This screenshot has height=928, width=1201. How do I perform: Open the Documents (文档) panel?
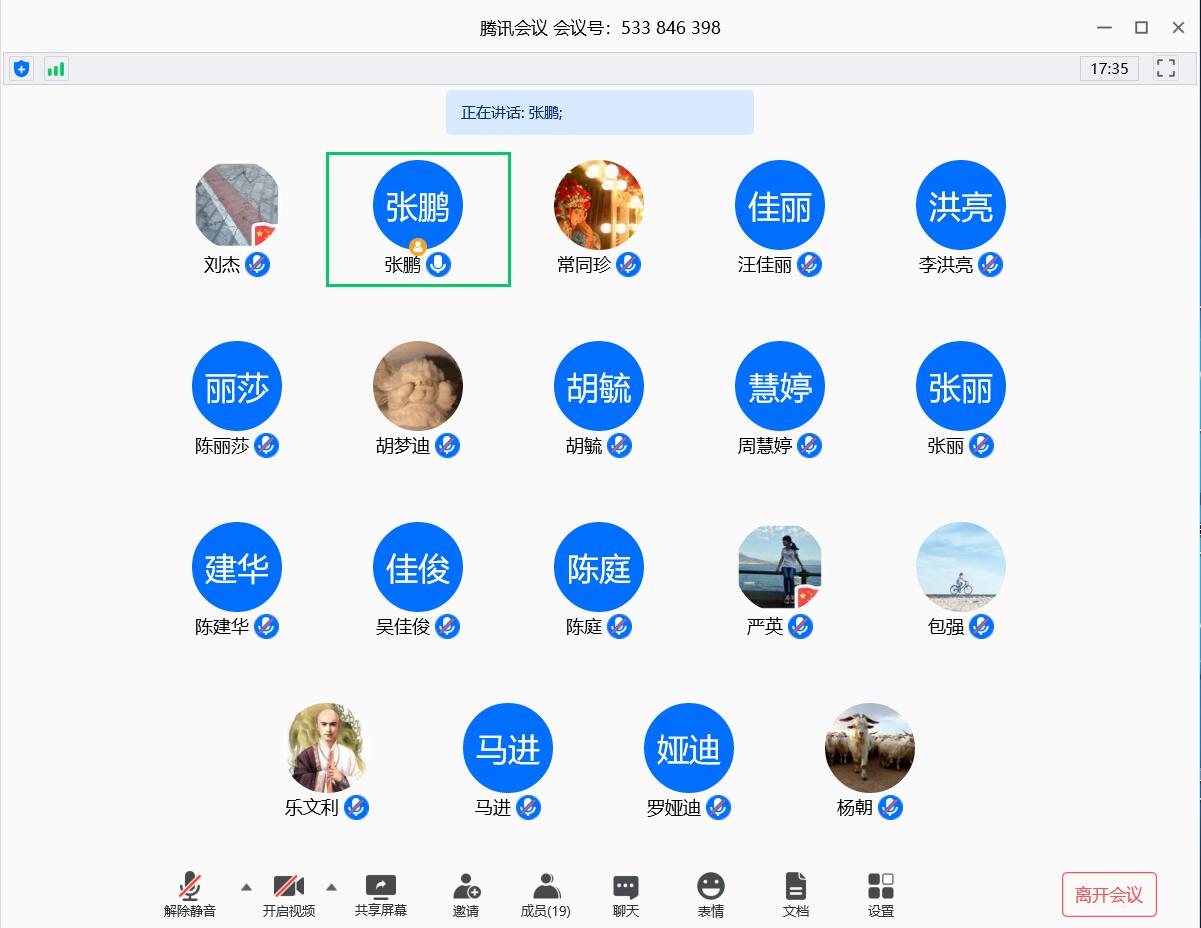795,894
